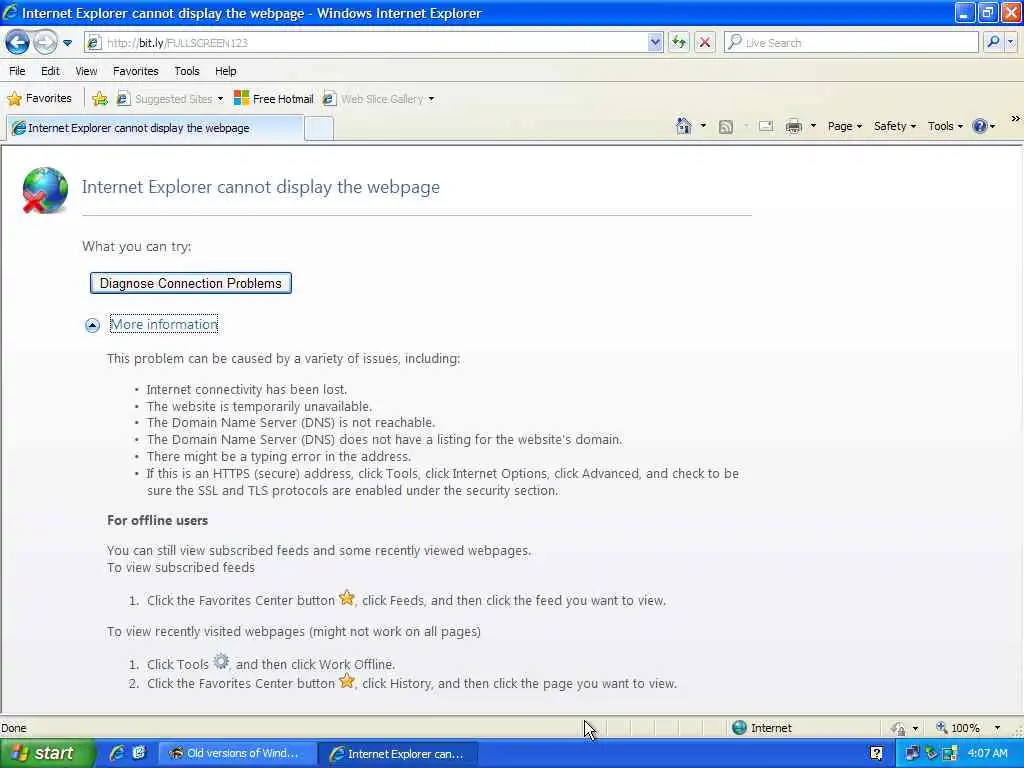The height and width of the screenshot is (768, 1024).
Task: Click the network computers tray icon
Action: [912, 754]
